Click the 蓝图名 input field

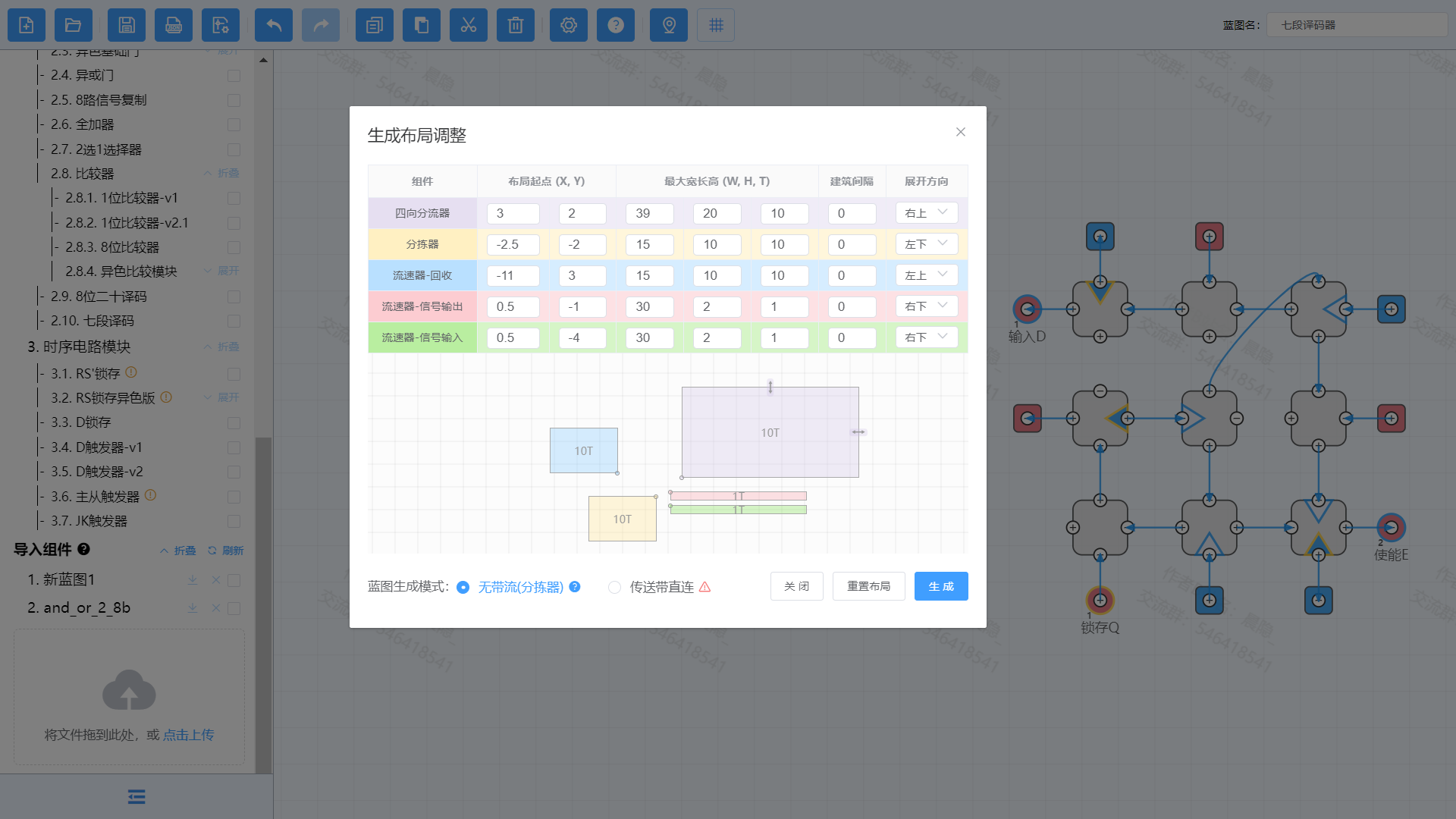(1357, 25)
